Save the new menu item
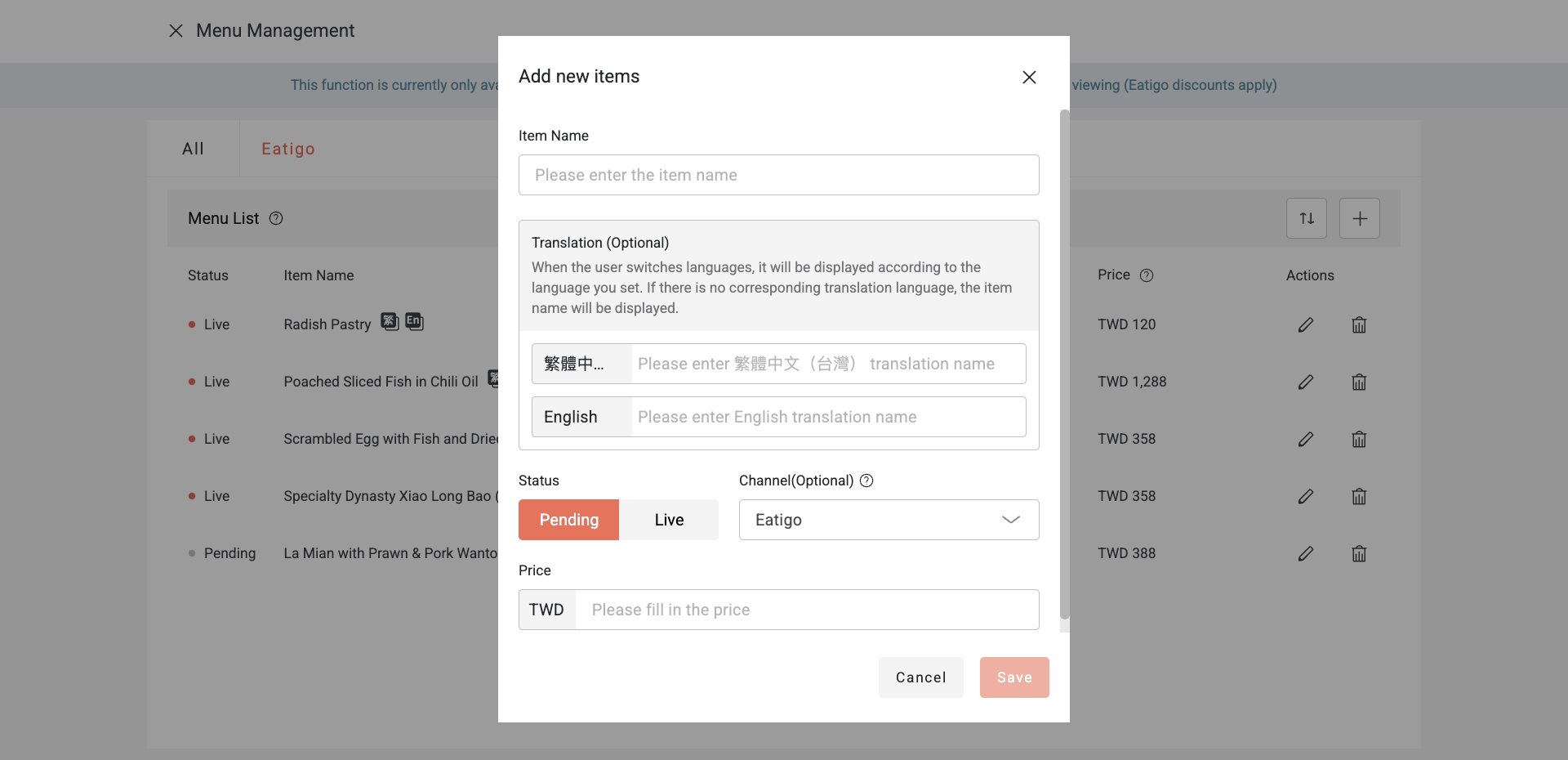The image size is (1568, 760). pos(1013,677)
